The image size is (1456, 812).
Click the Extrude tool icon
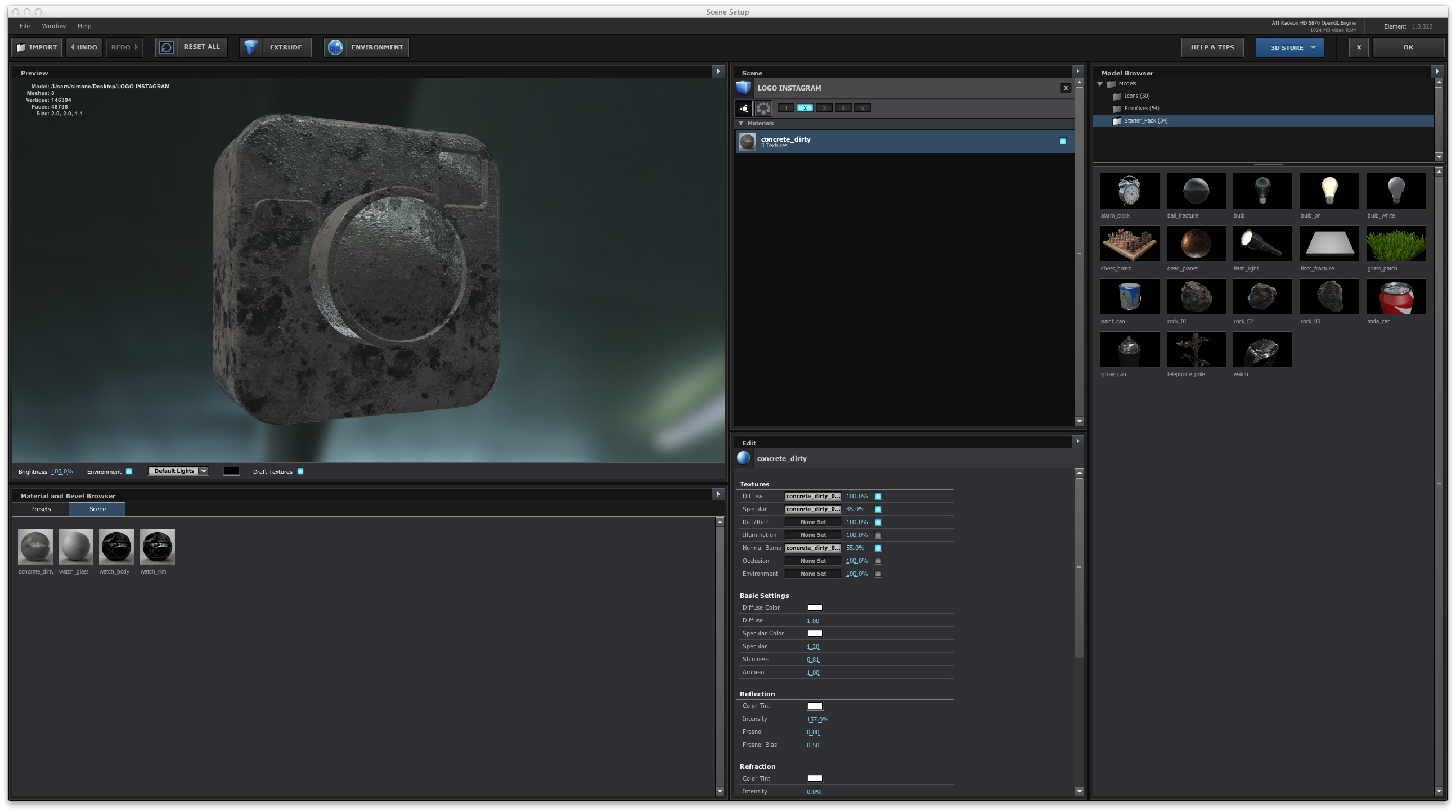coord(251,47)
